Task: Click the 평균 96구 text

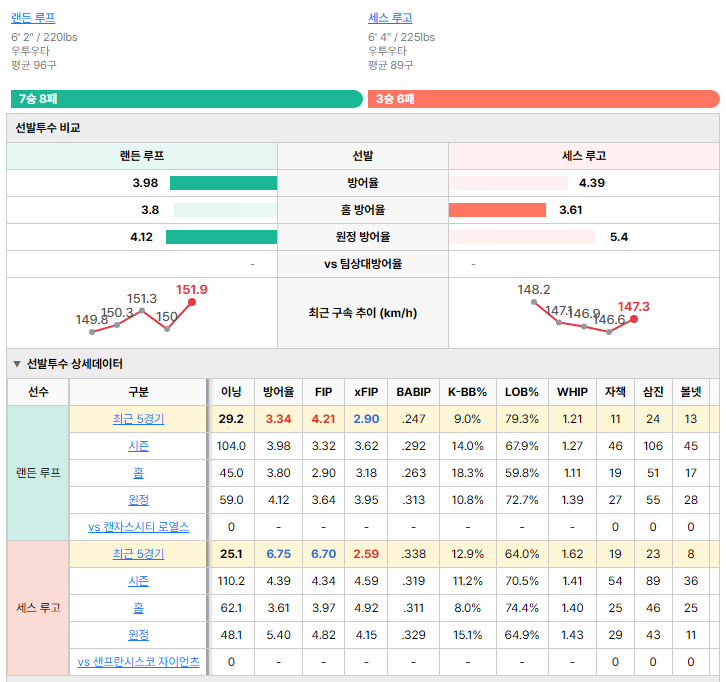Action: coord(34,65)
